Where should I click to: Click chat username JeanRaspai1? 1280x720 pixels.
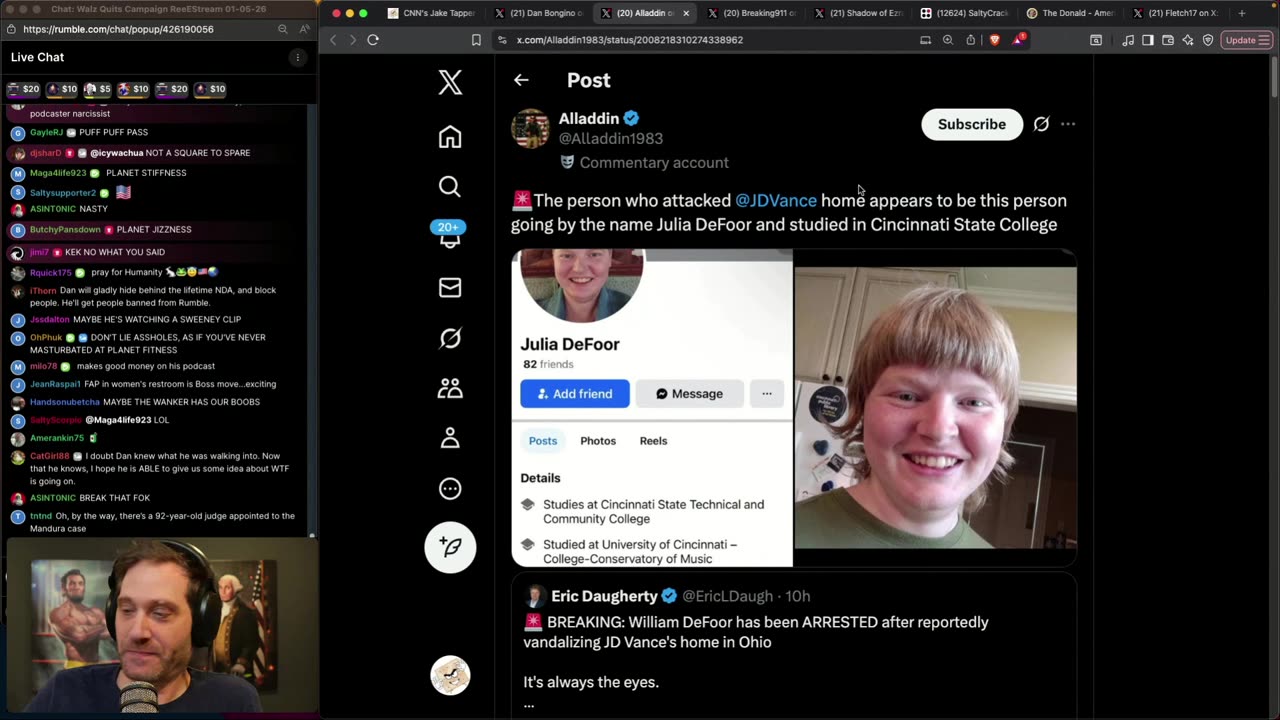click(55, 384)
